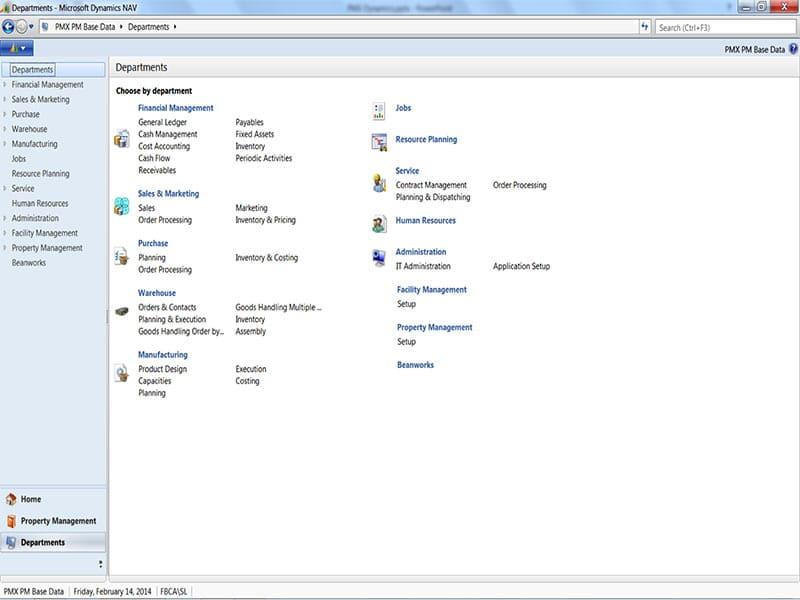Select Beanworks in the navigation tree
This screenshot has height=600, width=800.
click(x=29, y=263)
